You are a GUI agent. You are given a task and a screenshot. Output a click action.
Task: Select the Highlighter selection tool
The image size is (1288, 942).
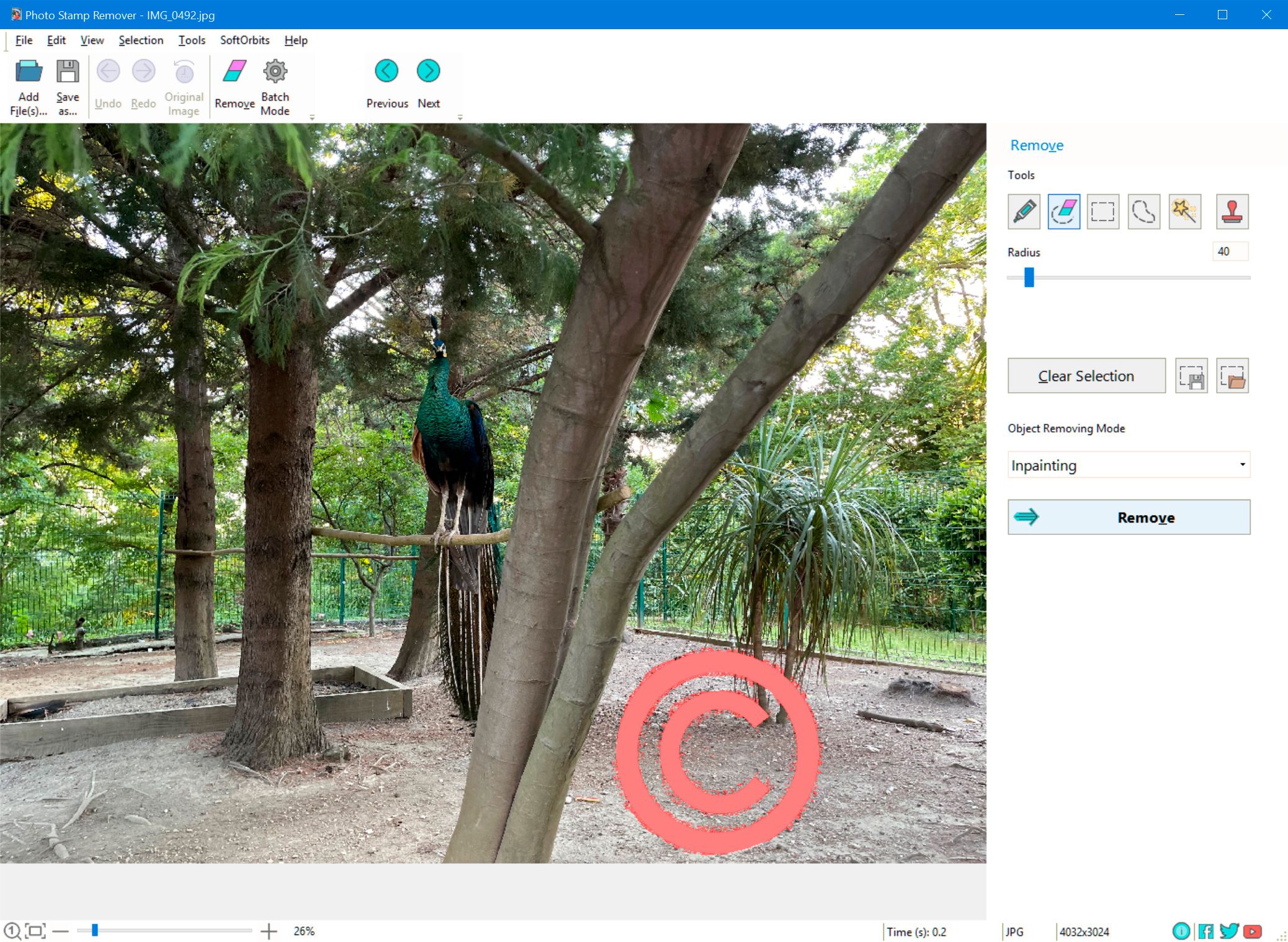pyautogui.click(x=1023, y=211)
